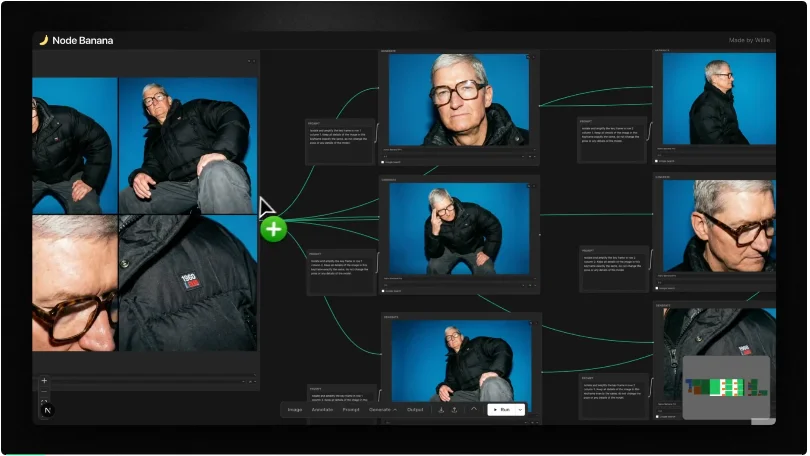Zoom out with the minus control
810x456 pixels.
point(44,392)
